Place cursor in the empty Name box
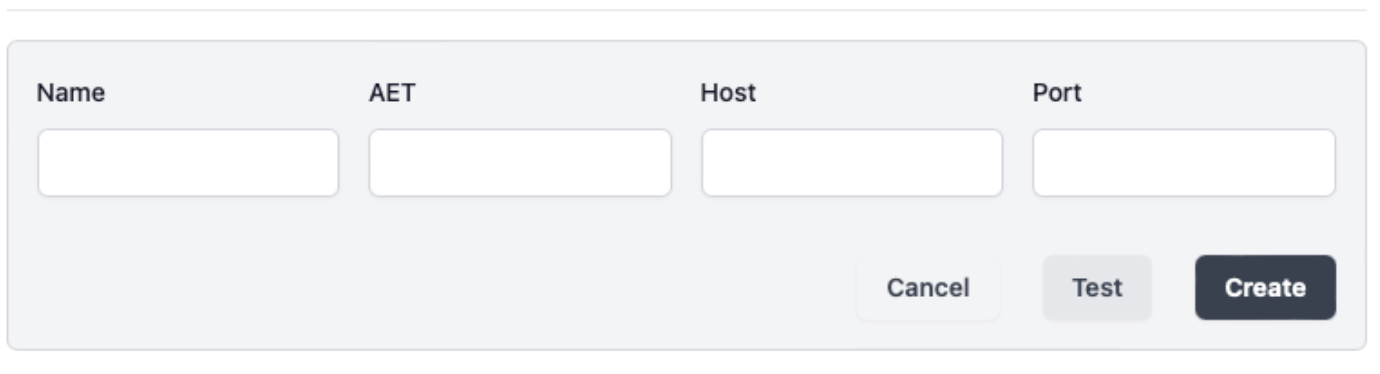This screenshot has width=1380, height=374. [x=188, y=163]
